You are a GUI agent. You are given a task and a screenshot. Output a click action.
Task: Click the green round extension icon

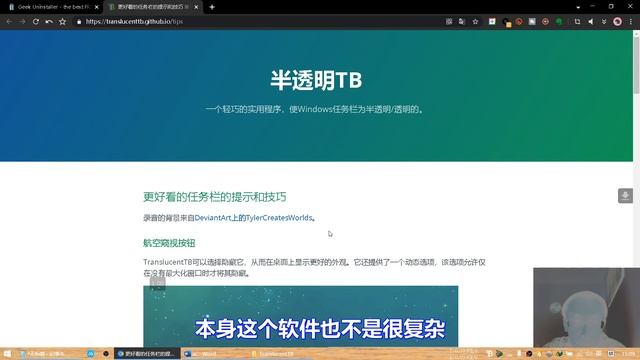[x=559, y=22]
